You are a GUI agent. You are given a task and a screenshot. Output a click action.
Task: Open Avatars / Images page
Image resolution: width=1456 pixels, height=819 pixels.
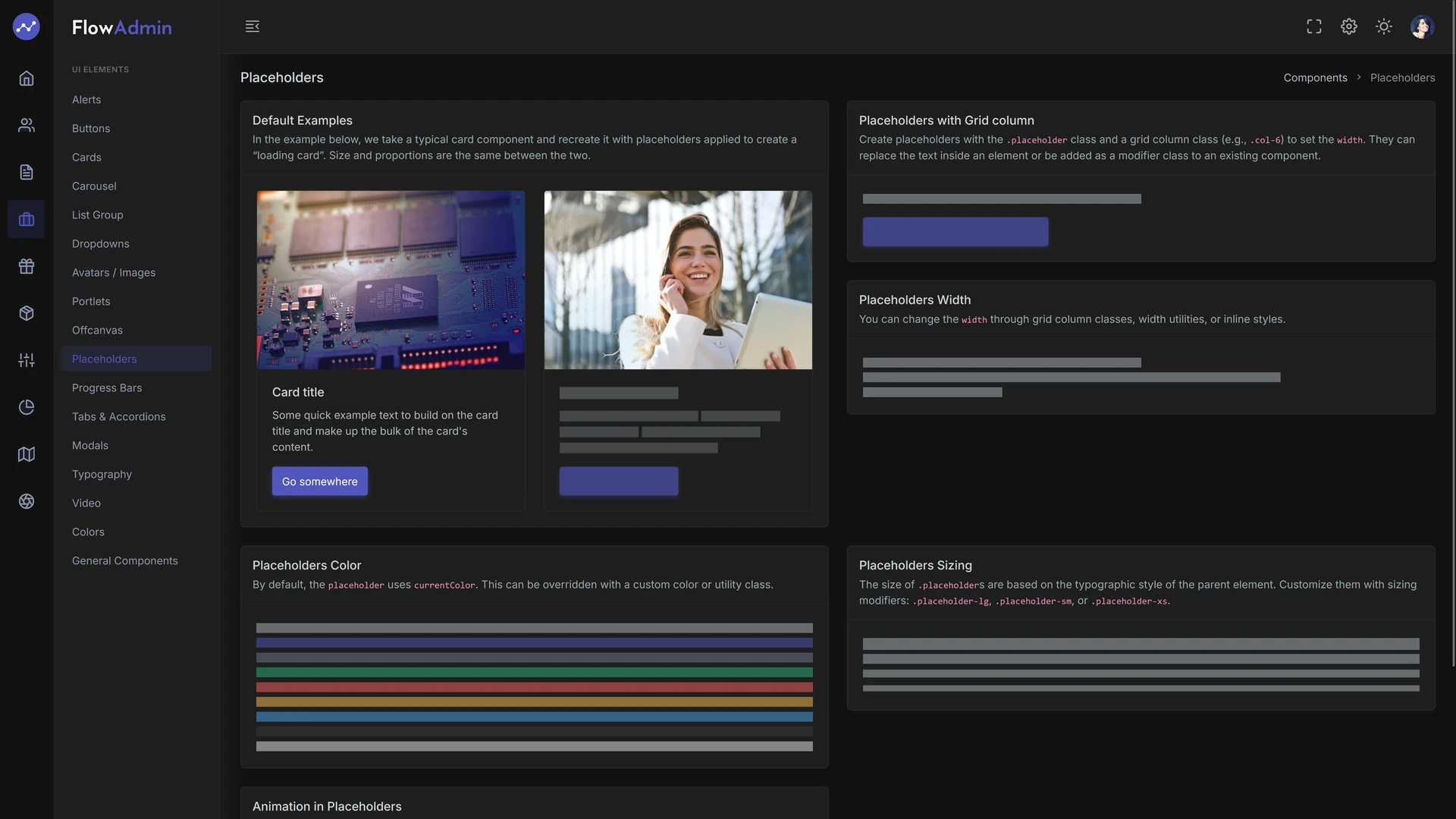(114, 272)
